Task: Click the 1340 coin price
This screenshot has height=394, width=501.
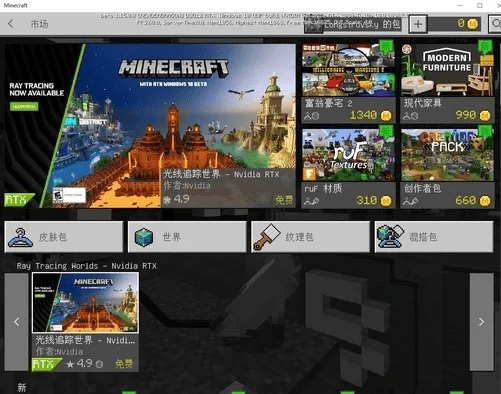Action: (x=363, y=115)
